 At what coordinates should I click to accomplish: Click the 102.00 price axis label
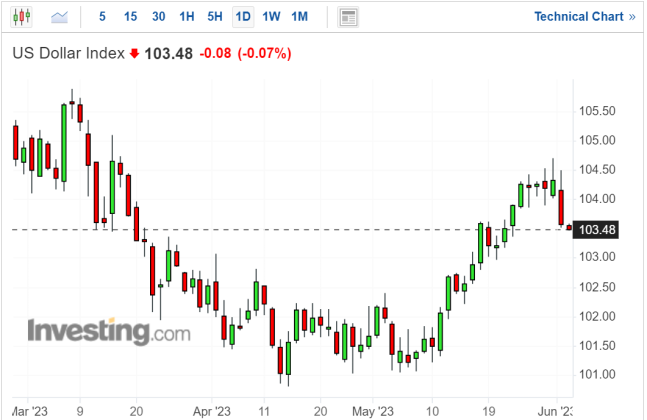[x=597, y=316]
